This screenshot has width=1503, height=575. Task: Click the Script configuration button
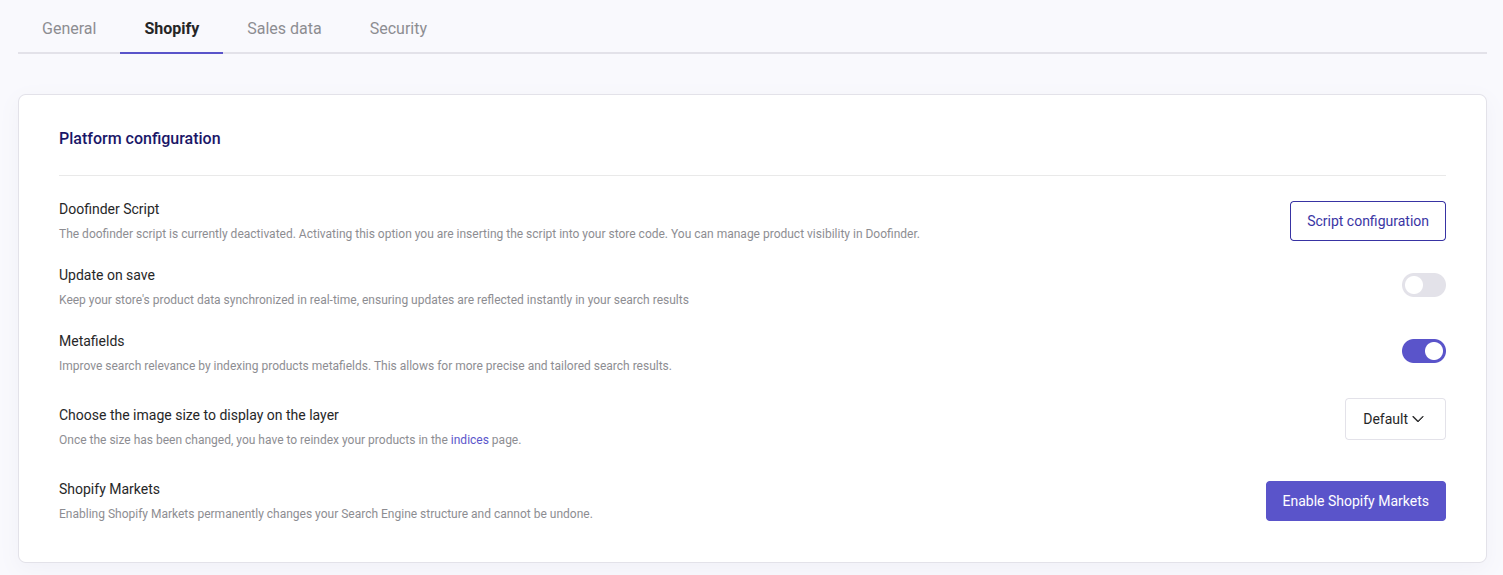[1367, 221]
